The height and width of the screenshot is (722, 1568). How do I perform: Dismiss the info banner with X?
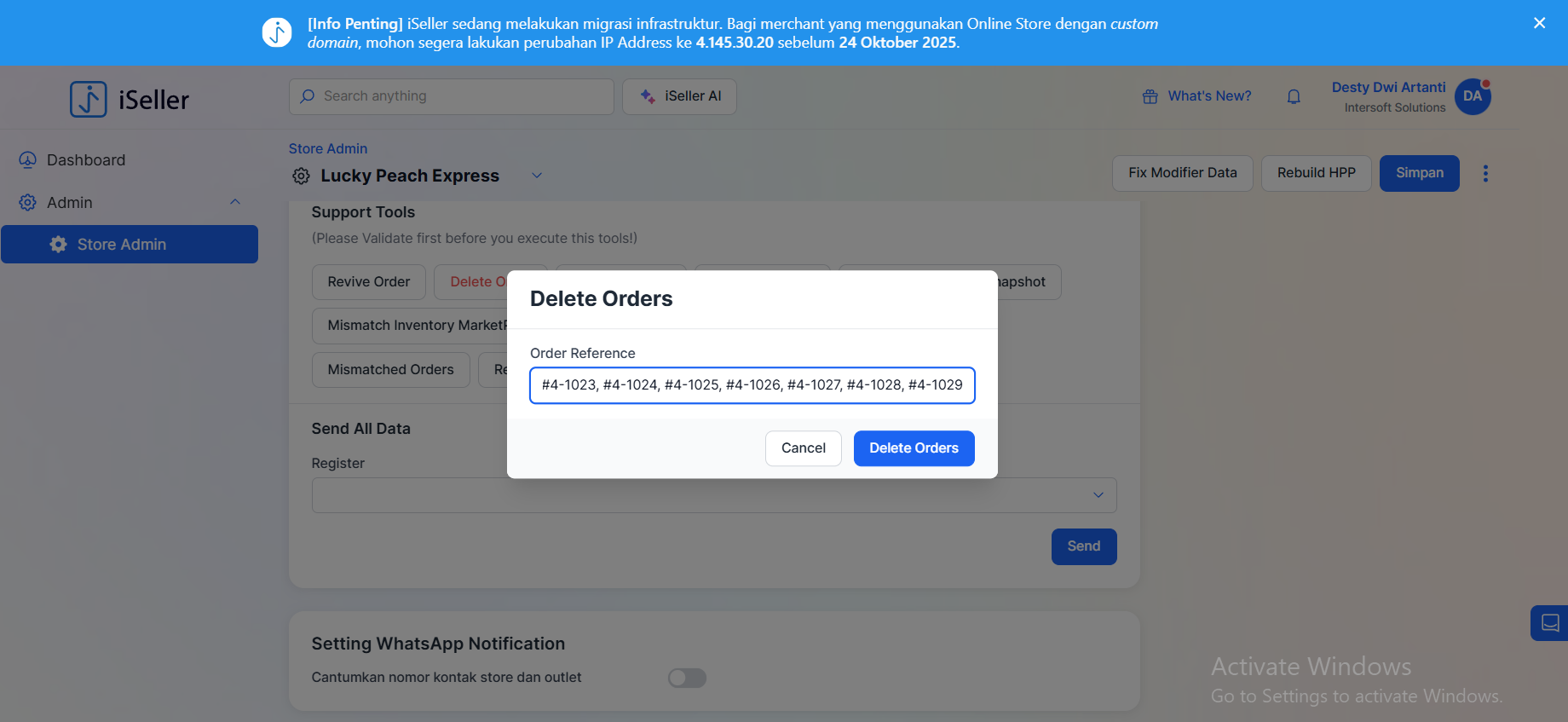pos(1539,24)
